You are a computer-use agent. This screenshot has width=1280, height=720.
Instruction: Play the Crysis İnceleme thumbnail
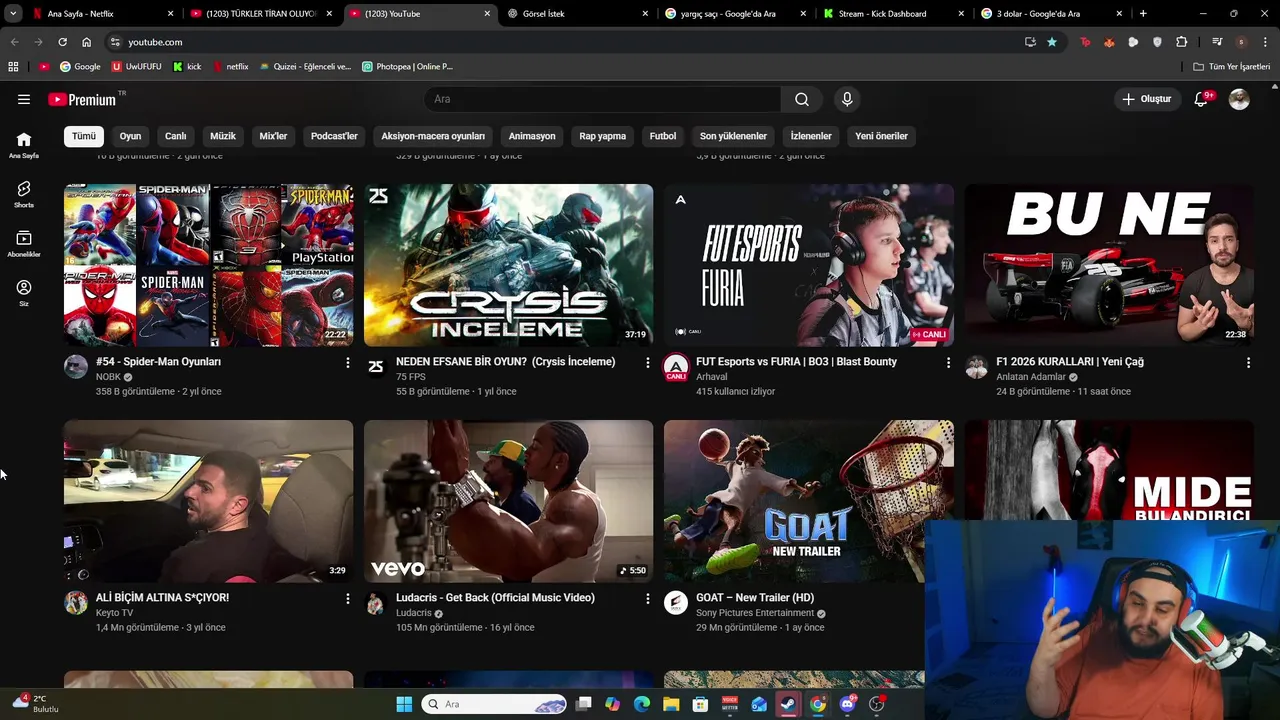[x=509, y=265]
